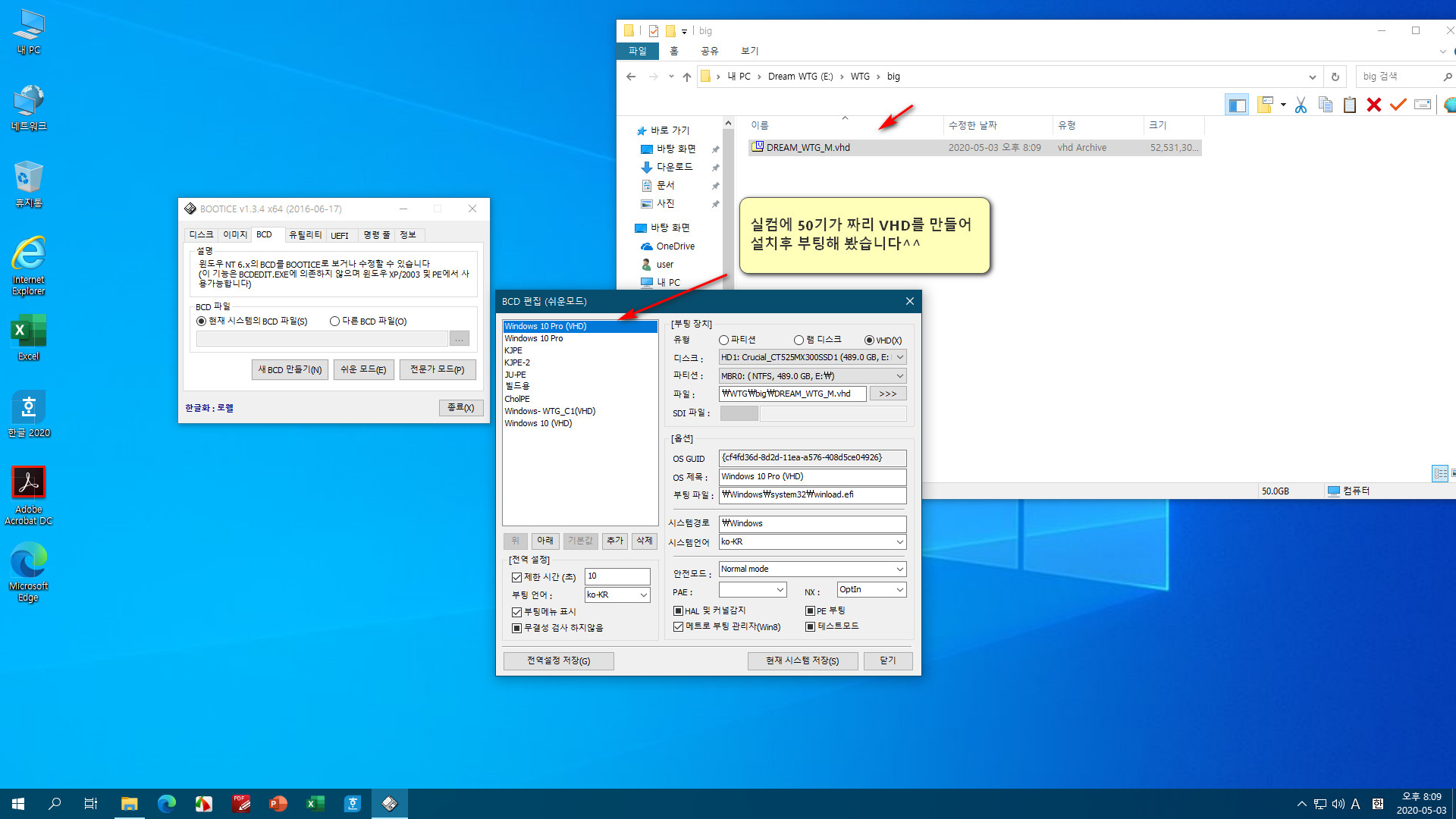1456x819 pixels.
Task: Select the VHD(X) radio button
Action: [x=869, y=340]
